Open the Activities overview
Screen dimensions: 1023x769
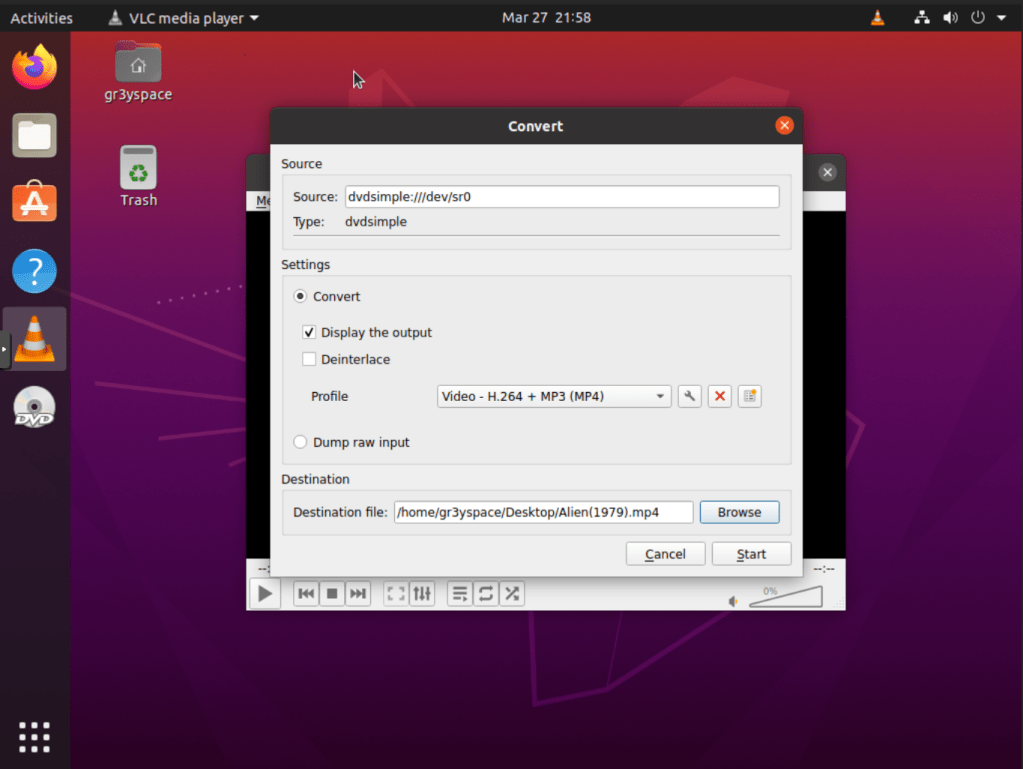[41, 18]
